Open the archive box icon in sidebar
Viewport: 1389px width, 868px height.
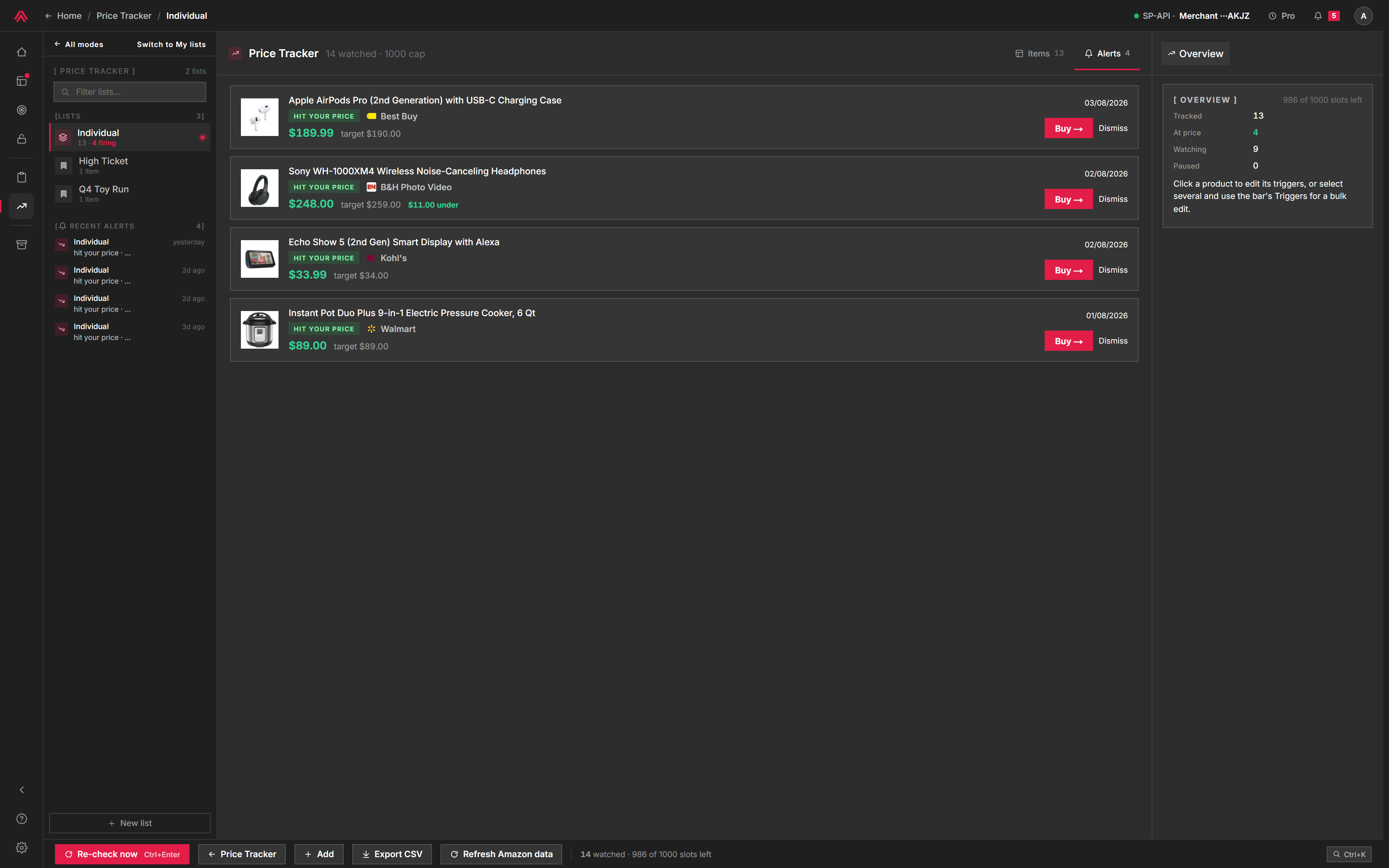coord(22,244)
